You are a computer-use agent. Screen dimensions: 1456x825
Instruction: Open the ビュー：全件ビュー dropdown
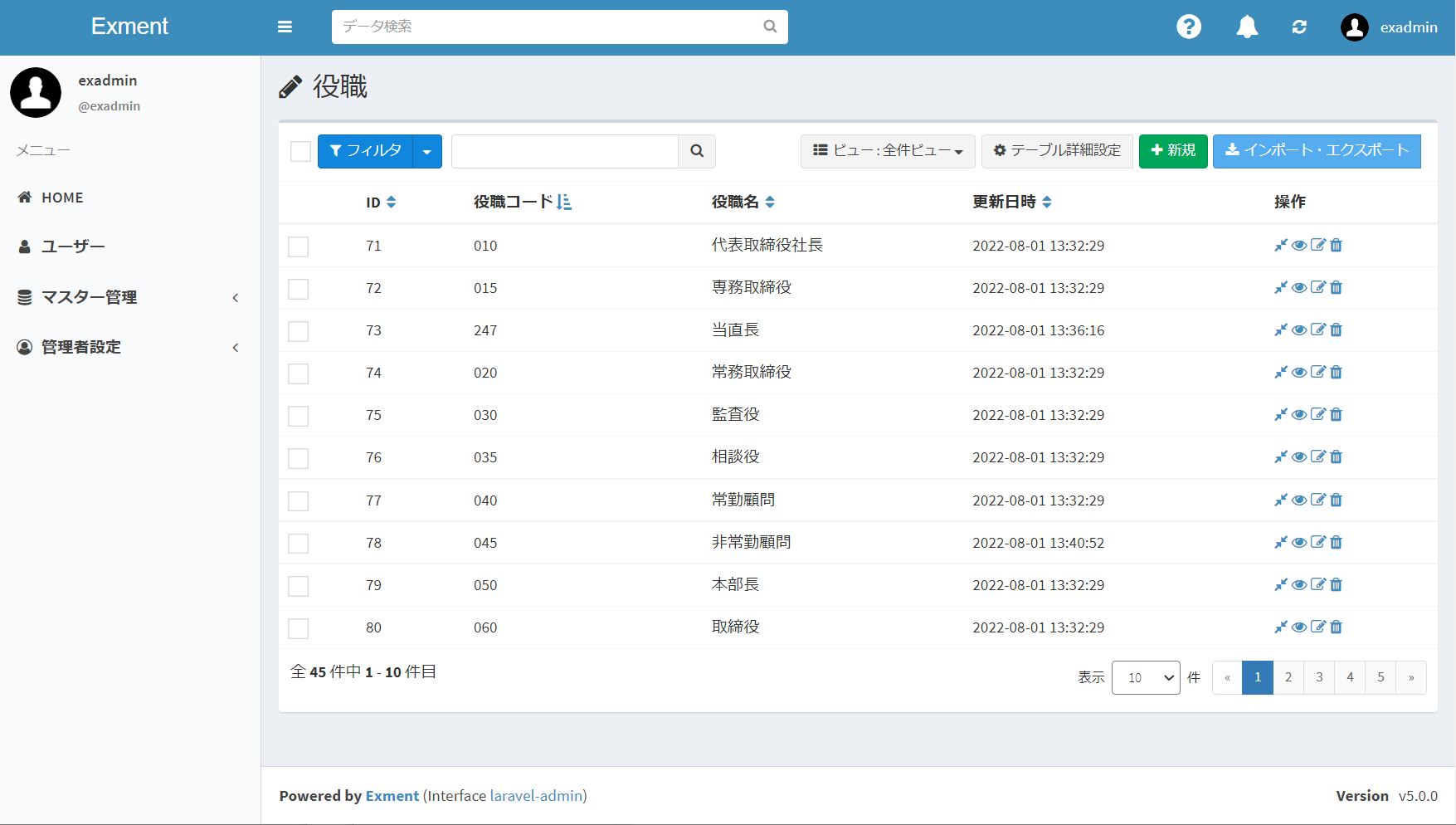pos(887,151)
